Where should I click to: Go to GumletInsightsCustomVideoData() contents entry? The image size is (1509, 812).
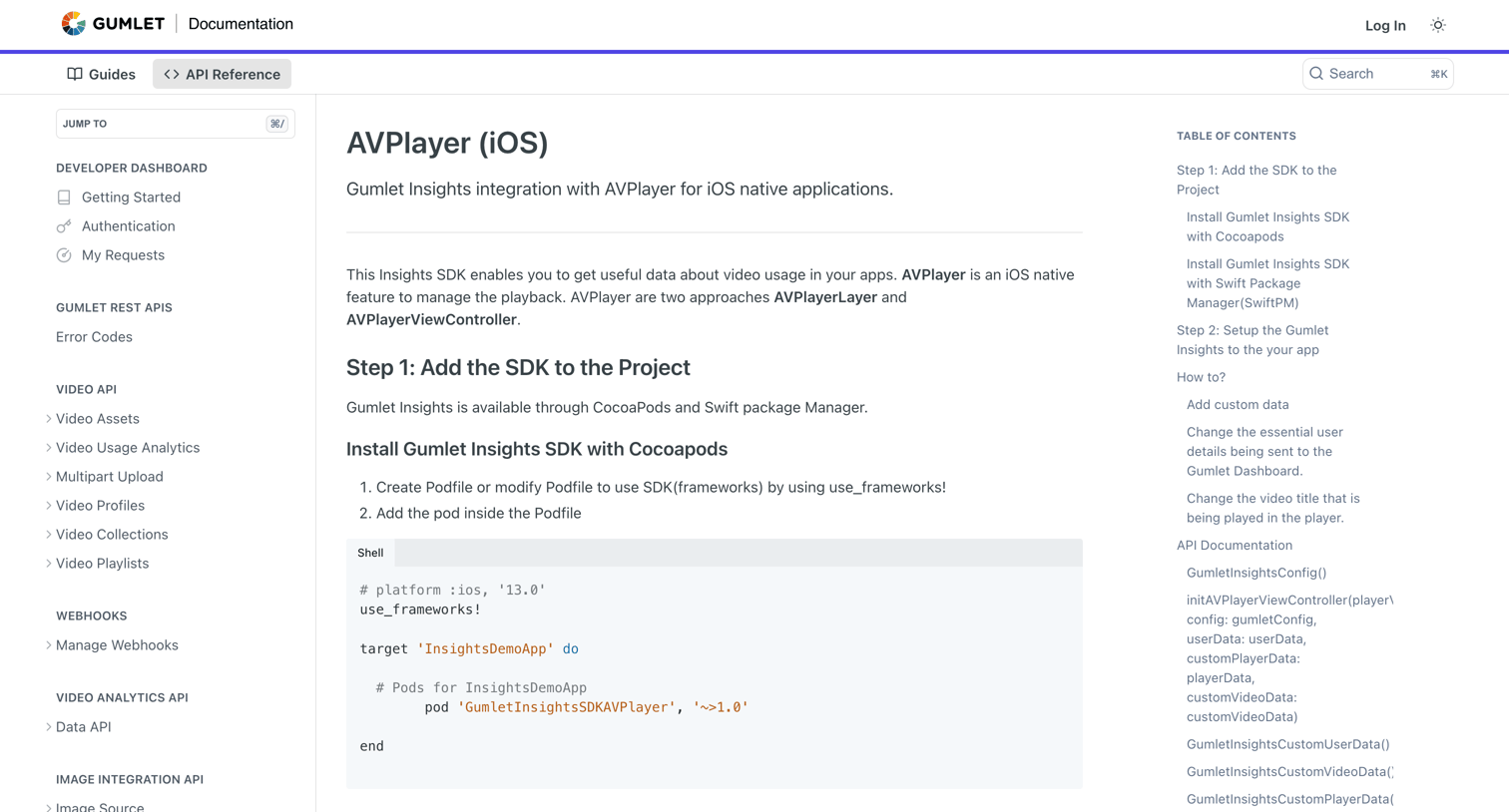(1289, 772)
